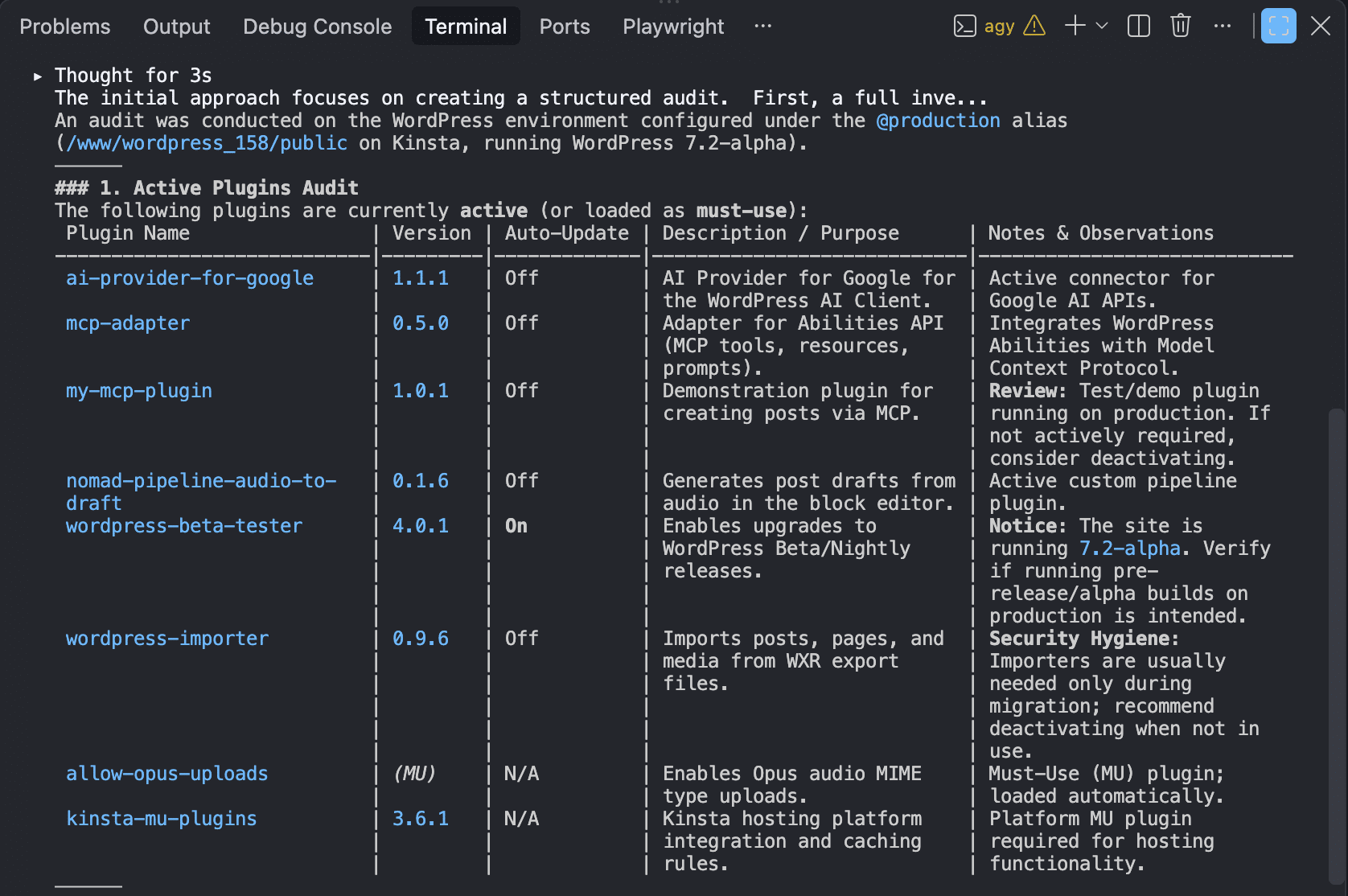Click the 'Version' column header
This screenshot has height=896, width=1348.
point(432,233)
